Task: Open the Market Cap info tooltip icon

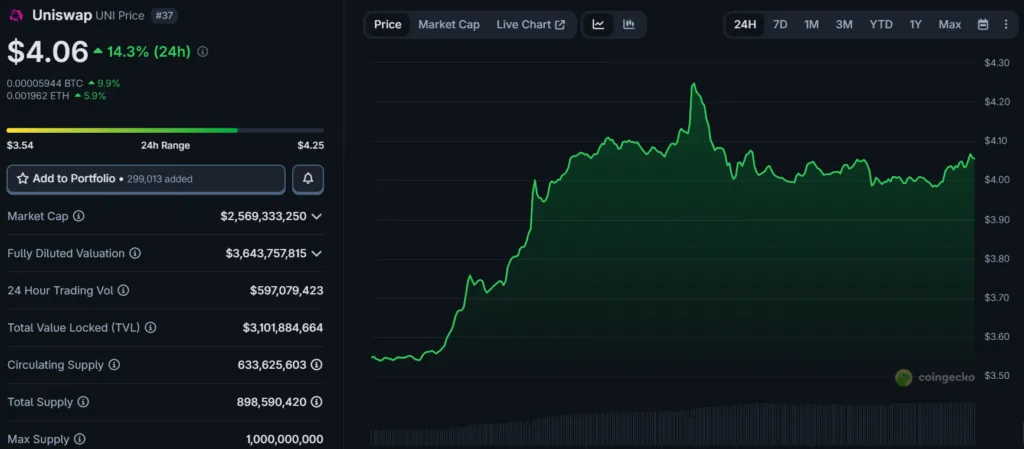Action: tap(78, 216)
